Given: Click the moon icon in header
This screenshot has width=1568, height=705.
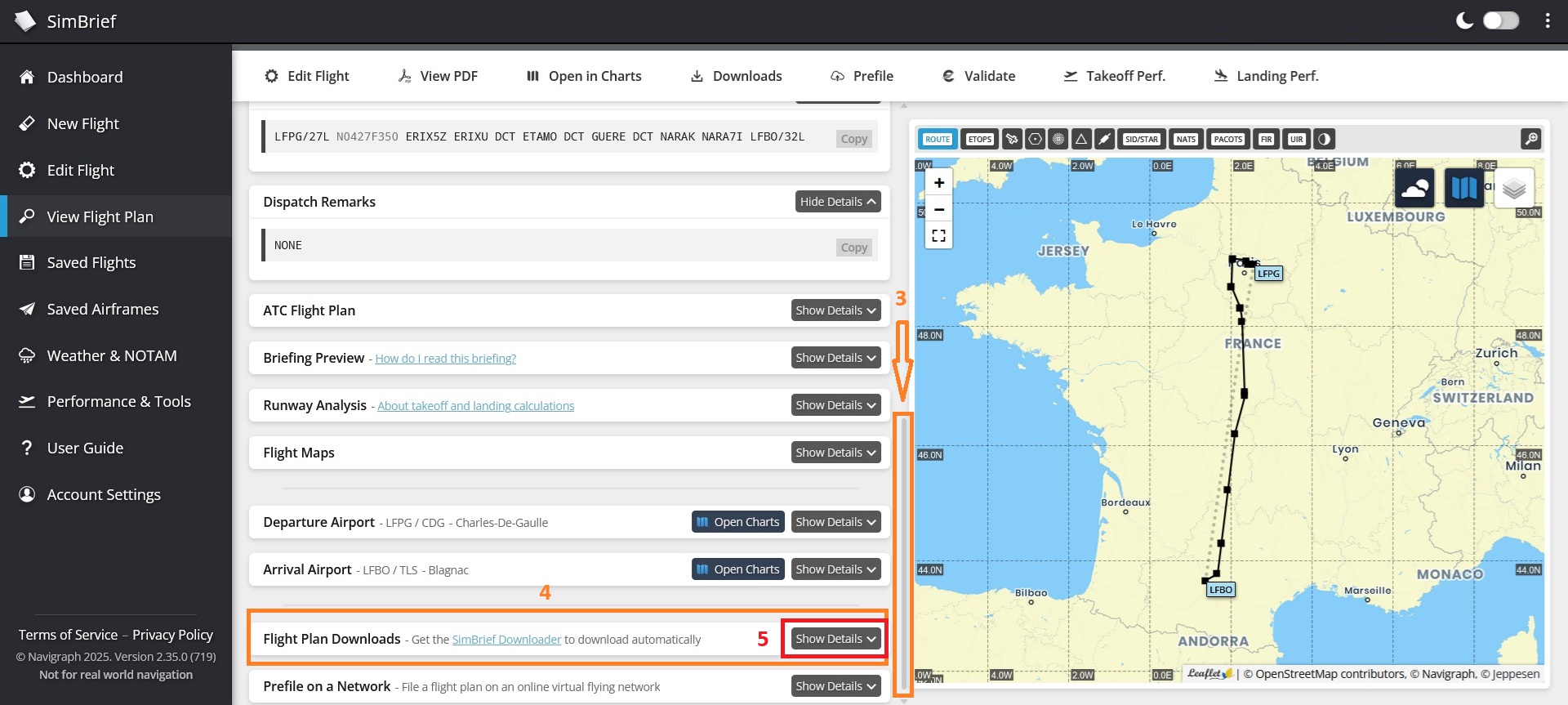Looking at the screenshot, I should point(1465,20).
